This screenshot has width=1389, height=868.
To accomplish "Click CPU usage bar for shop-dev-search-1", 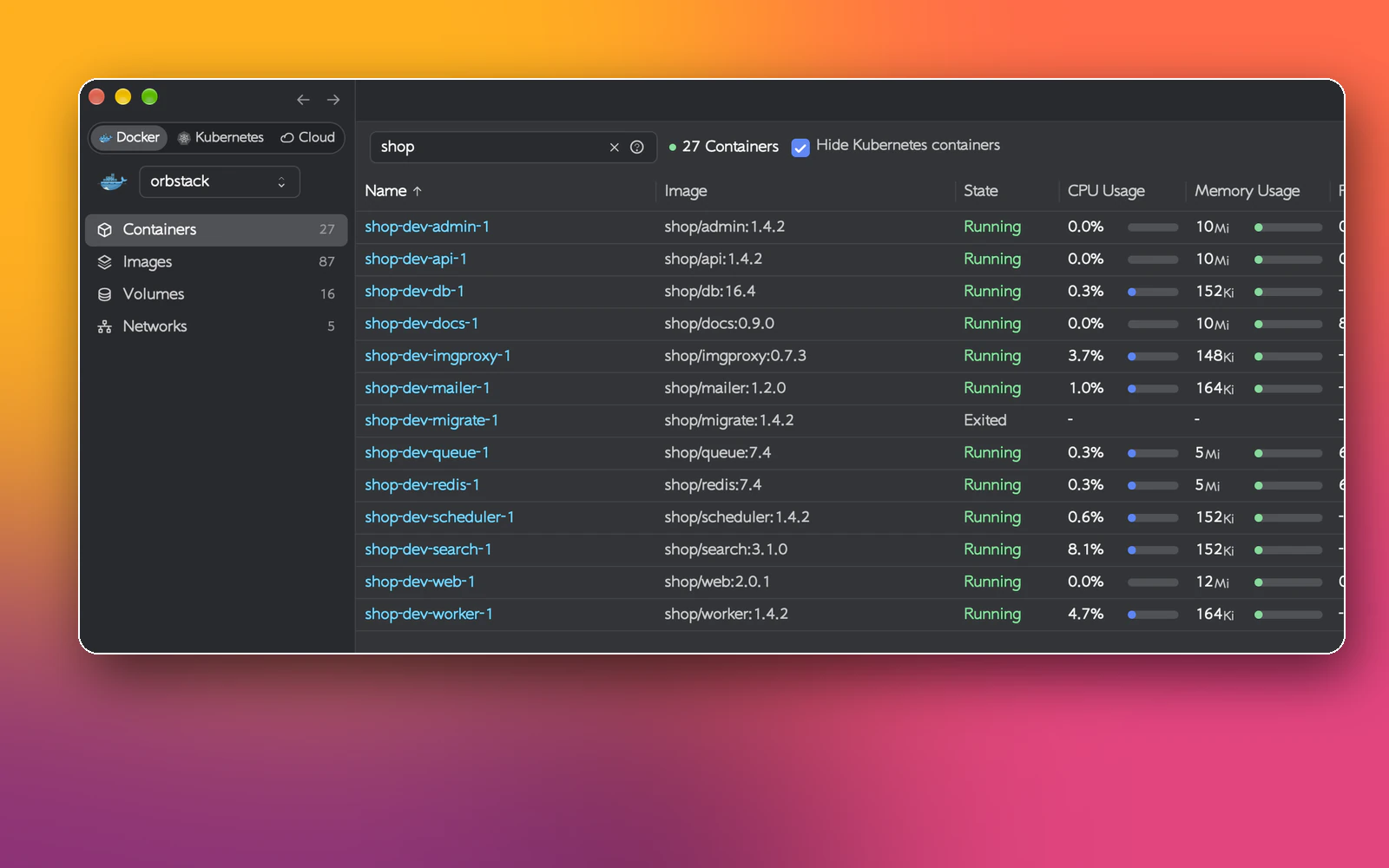I will pos(1153,550).
